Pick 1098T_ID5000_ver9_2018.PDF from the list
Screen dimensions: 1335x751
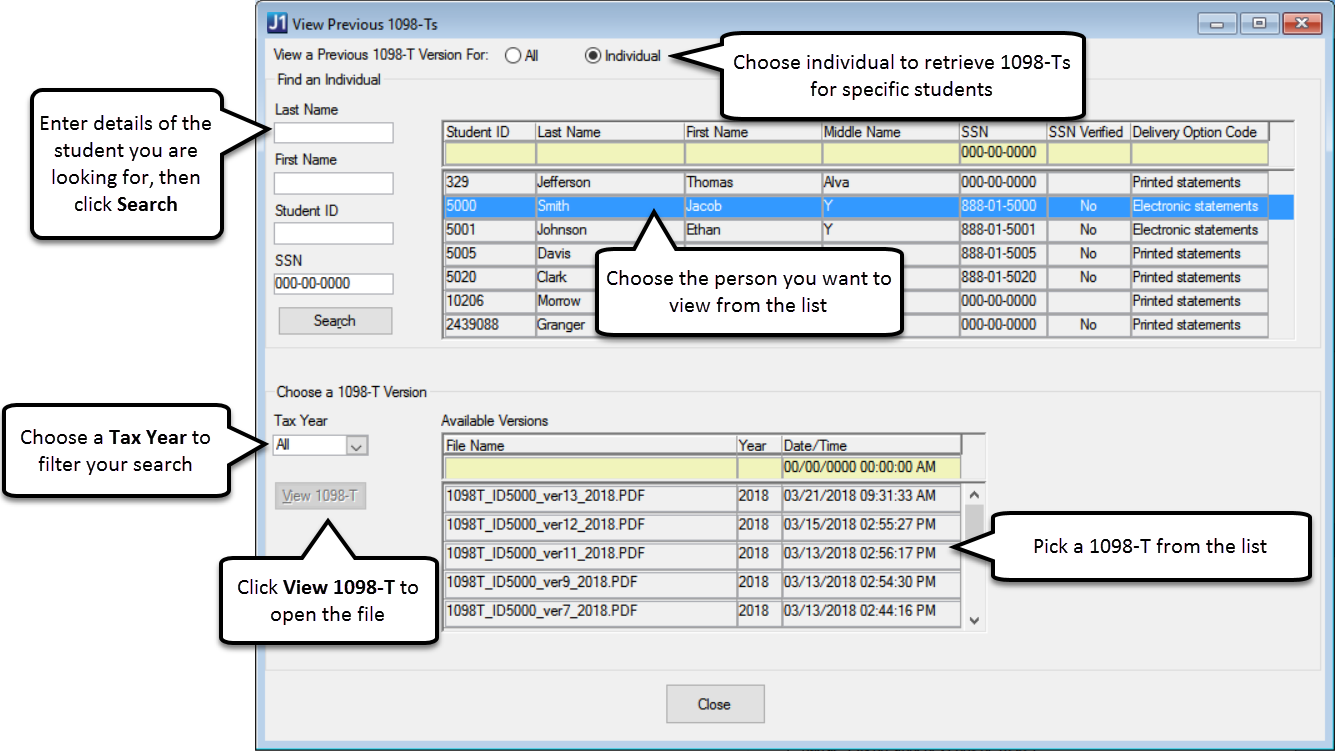pyautogui.click(x=590, y=581)
